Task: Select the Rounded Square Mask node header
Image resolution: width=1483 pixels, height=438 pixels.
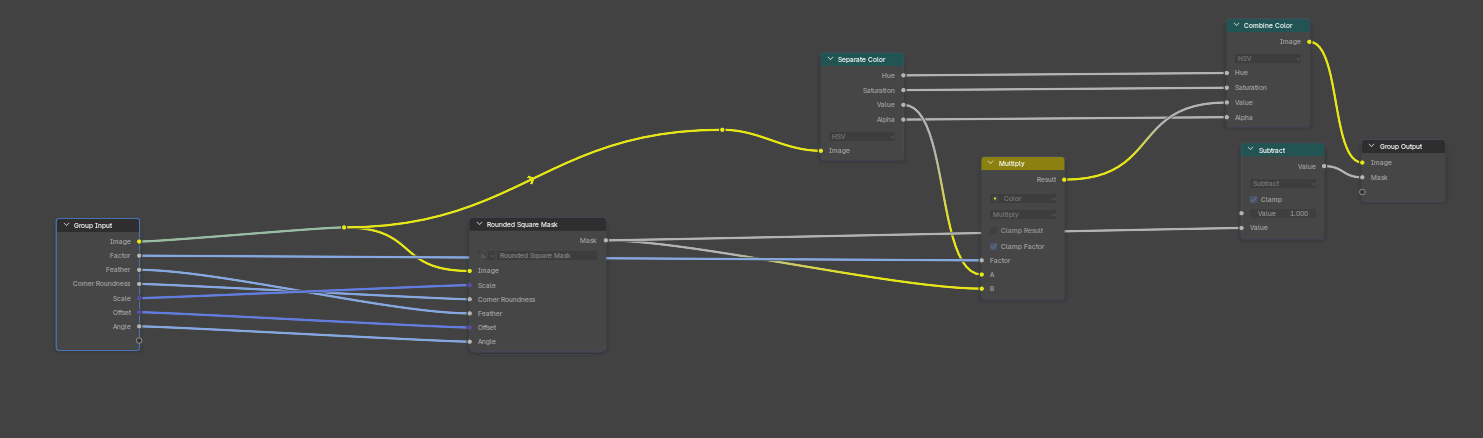Action: coord(537,225)
